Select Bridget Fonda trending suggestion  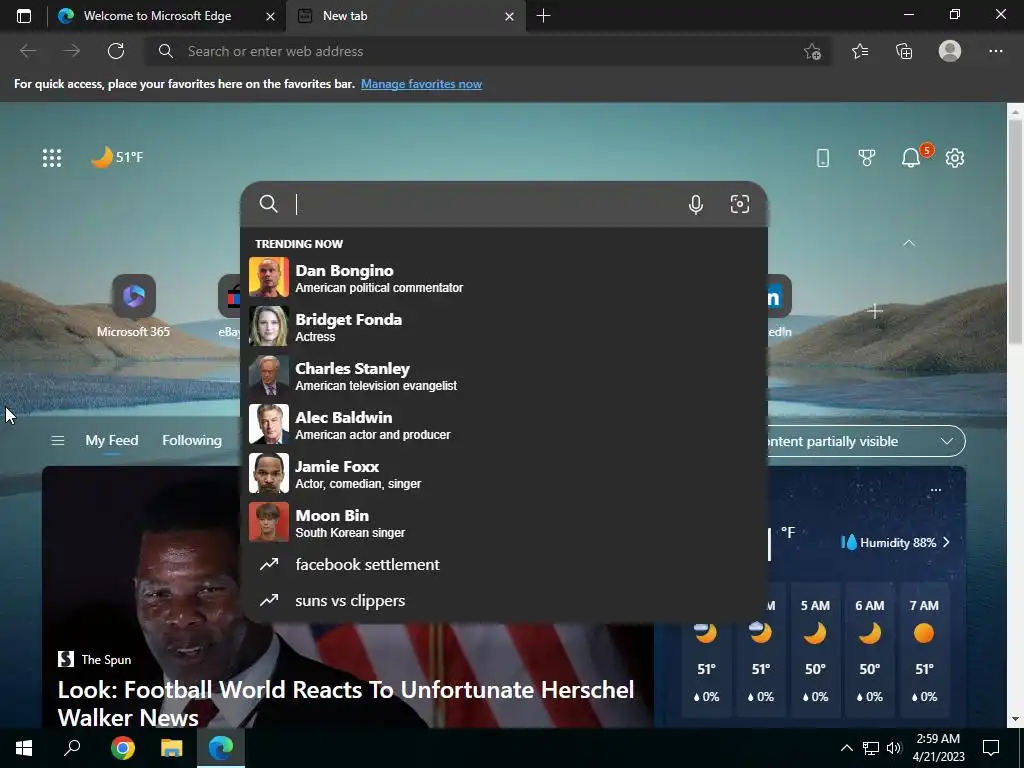504,327
